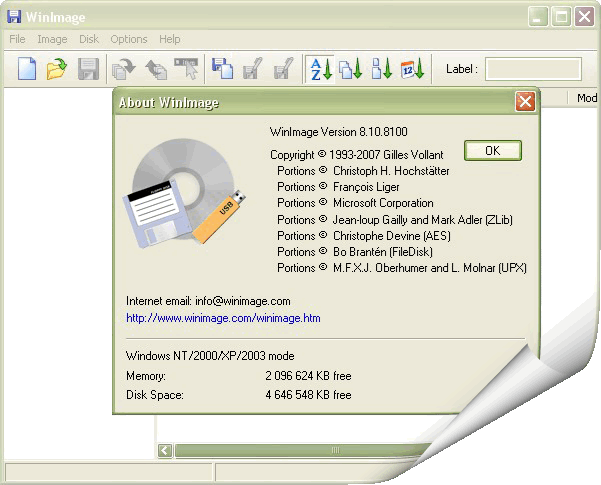The height and width of the screenshot is (485, 601).
Task: Click the Windows NT/2000/XP/2003 mode text
Action: (210, 356)
